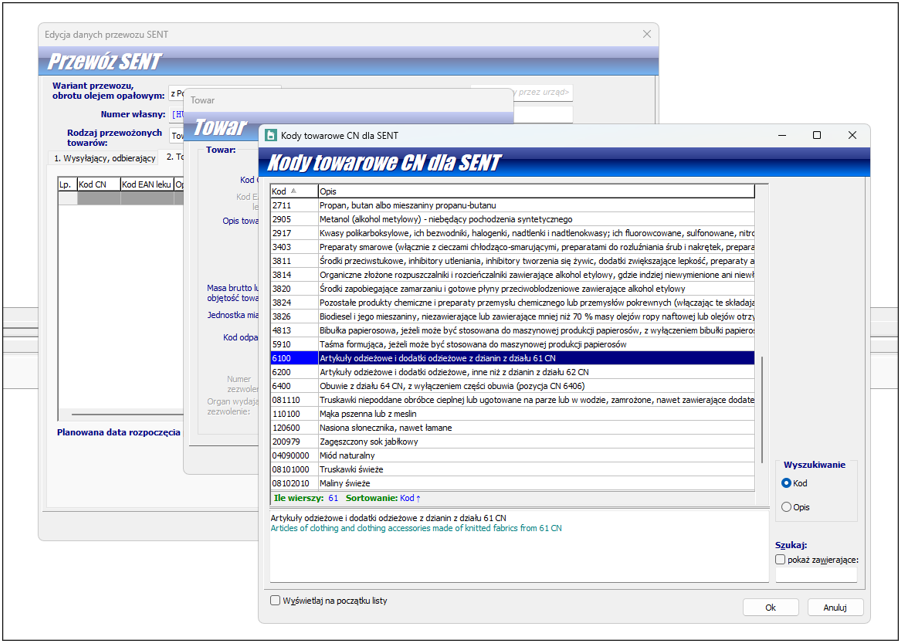Maximize the Kody towarowe CN dla SENT window

tap(816, 135)
